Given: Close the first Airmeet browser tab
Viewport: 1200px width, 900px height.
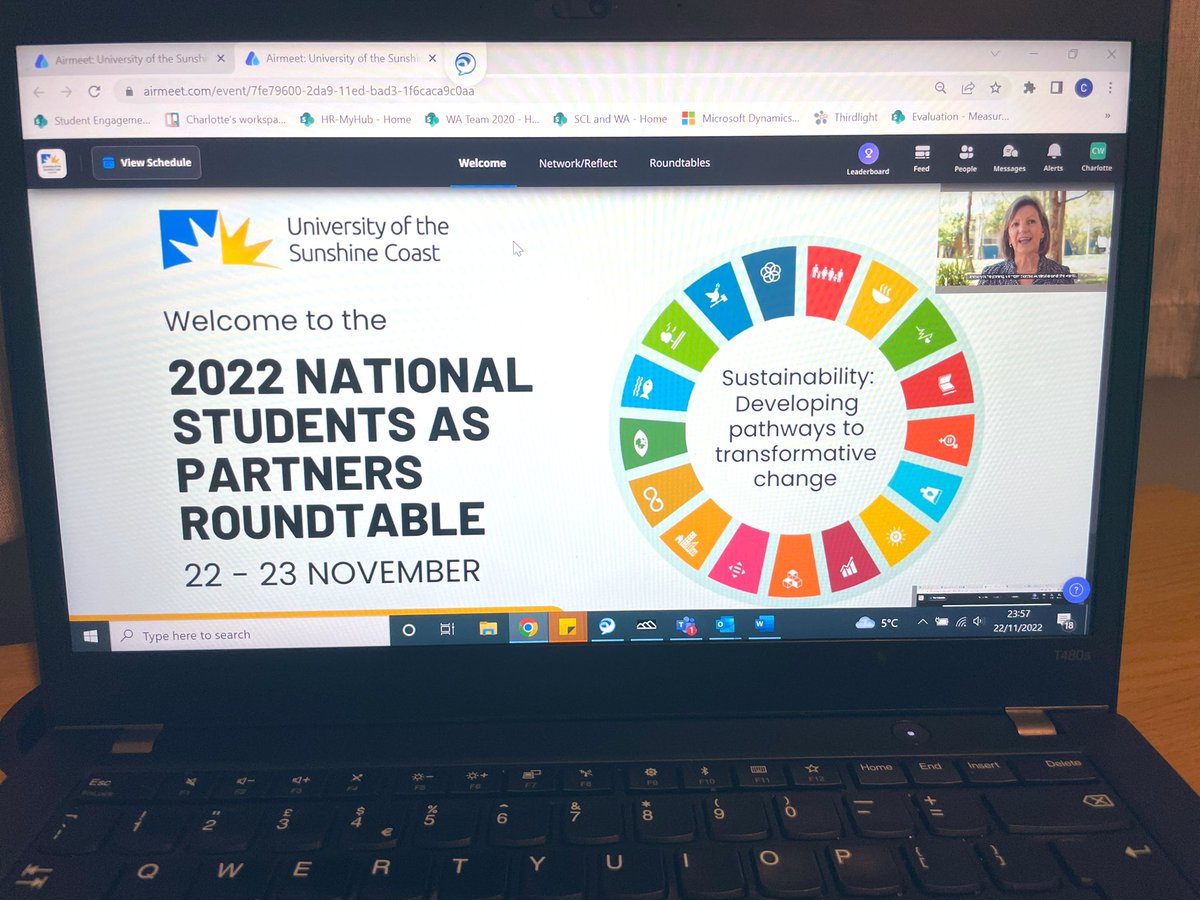Looking at the screenshot, I should click(221, 59).
